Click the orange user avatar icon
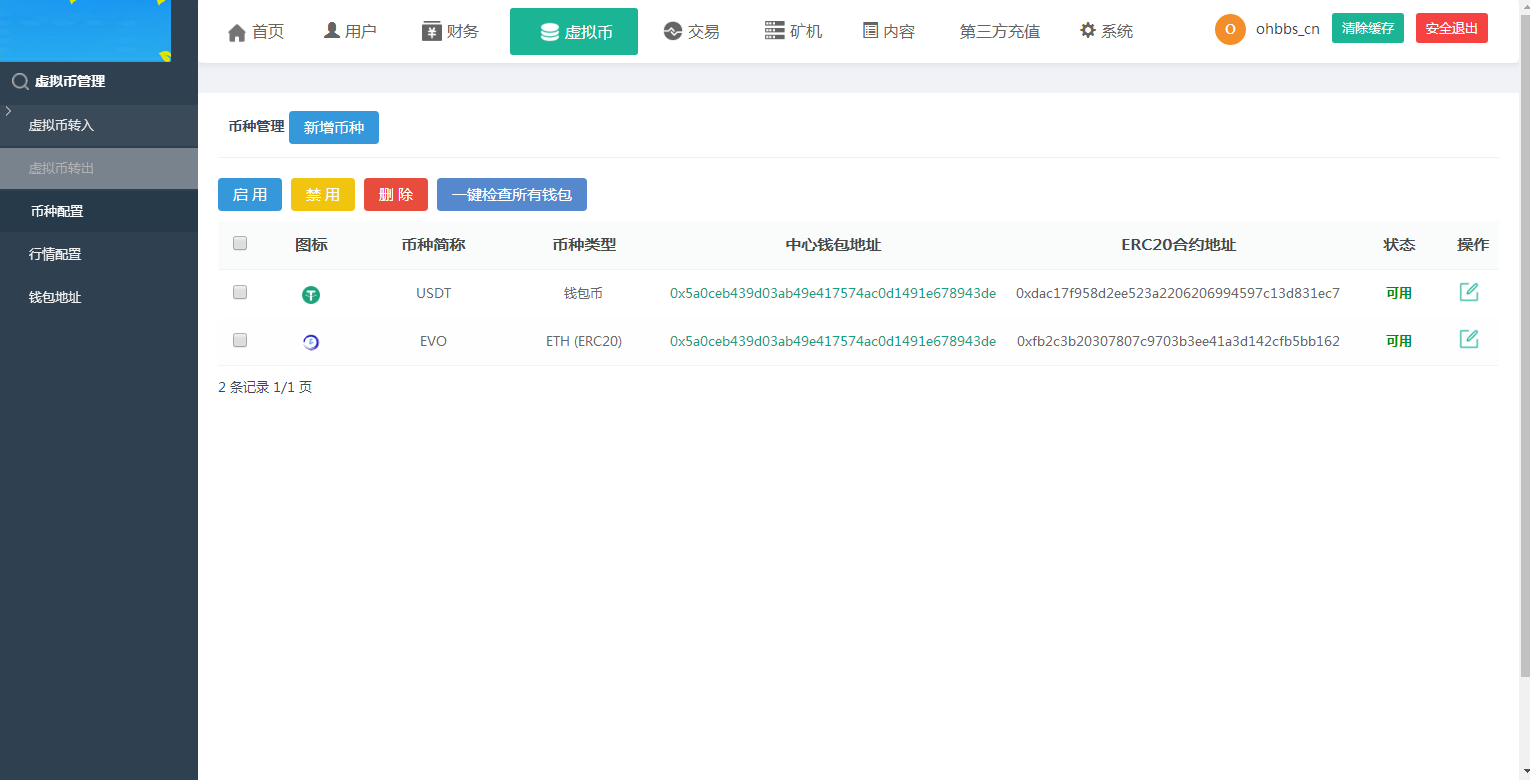 (x=1230, y=29)
